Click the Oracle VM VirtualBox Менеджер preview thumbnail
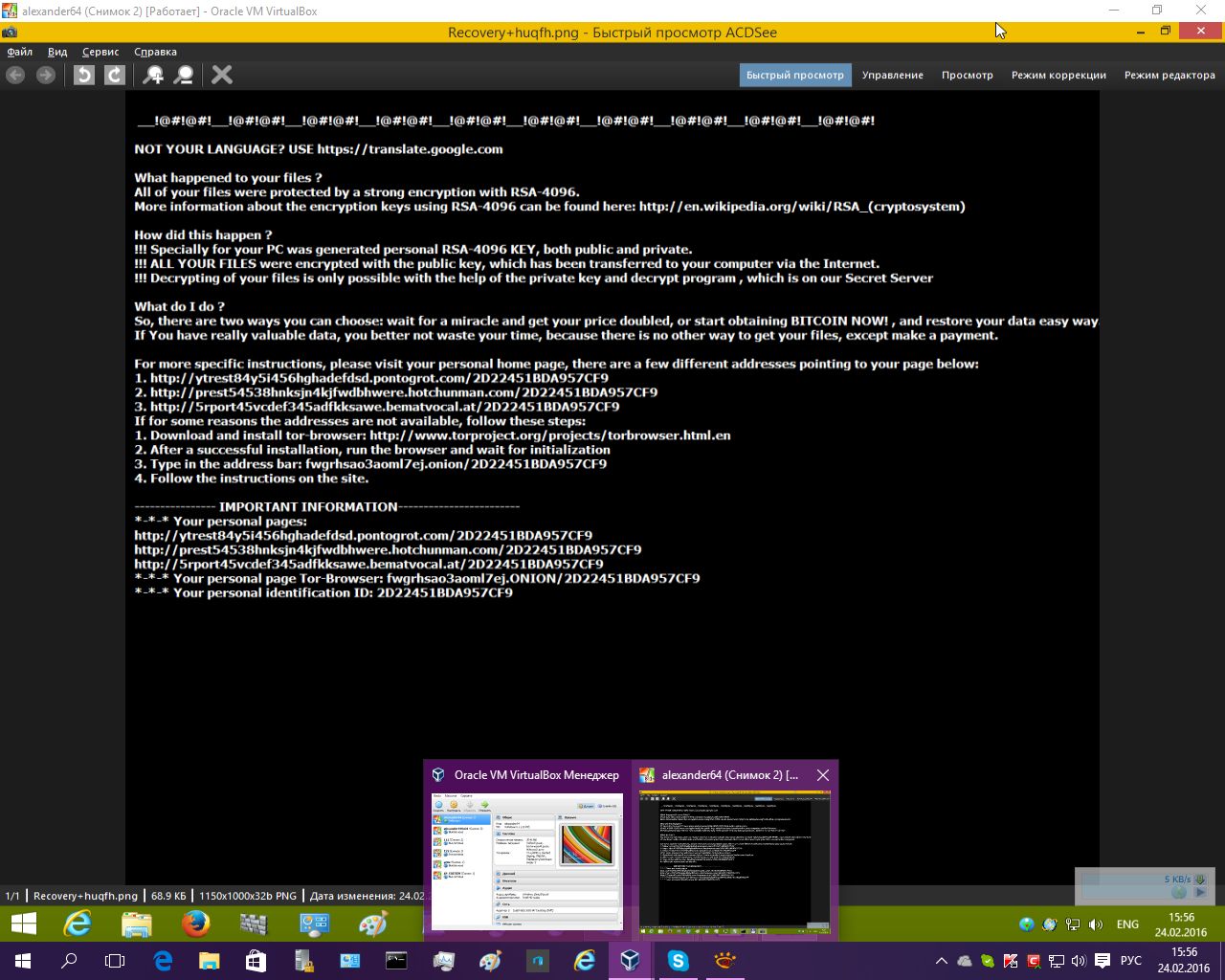 [526, 860]
